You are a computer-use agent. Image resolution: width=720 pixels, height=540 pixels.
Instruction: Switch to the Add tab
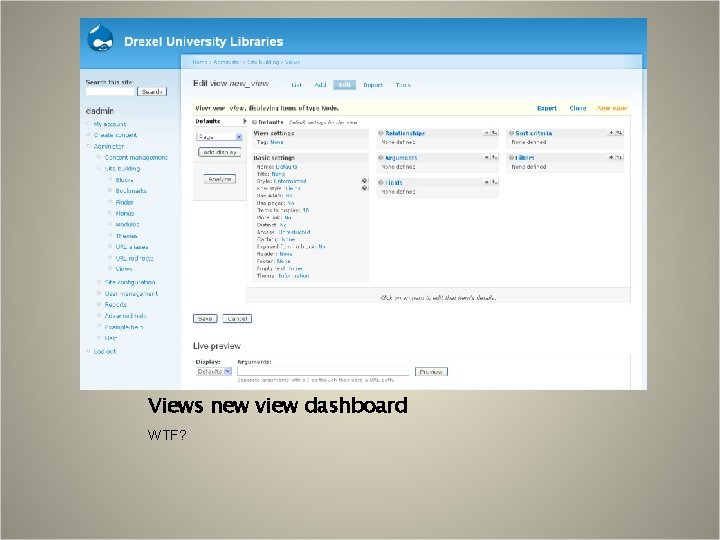320,85
